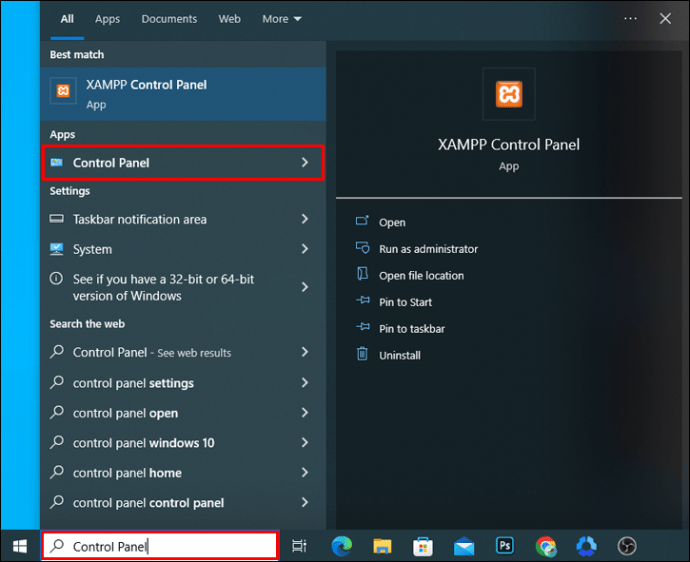Click the Open file location icon
Image resolution: width=690 pixels, height=562 pixels.
point(362,274)
